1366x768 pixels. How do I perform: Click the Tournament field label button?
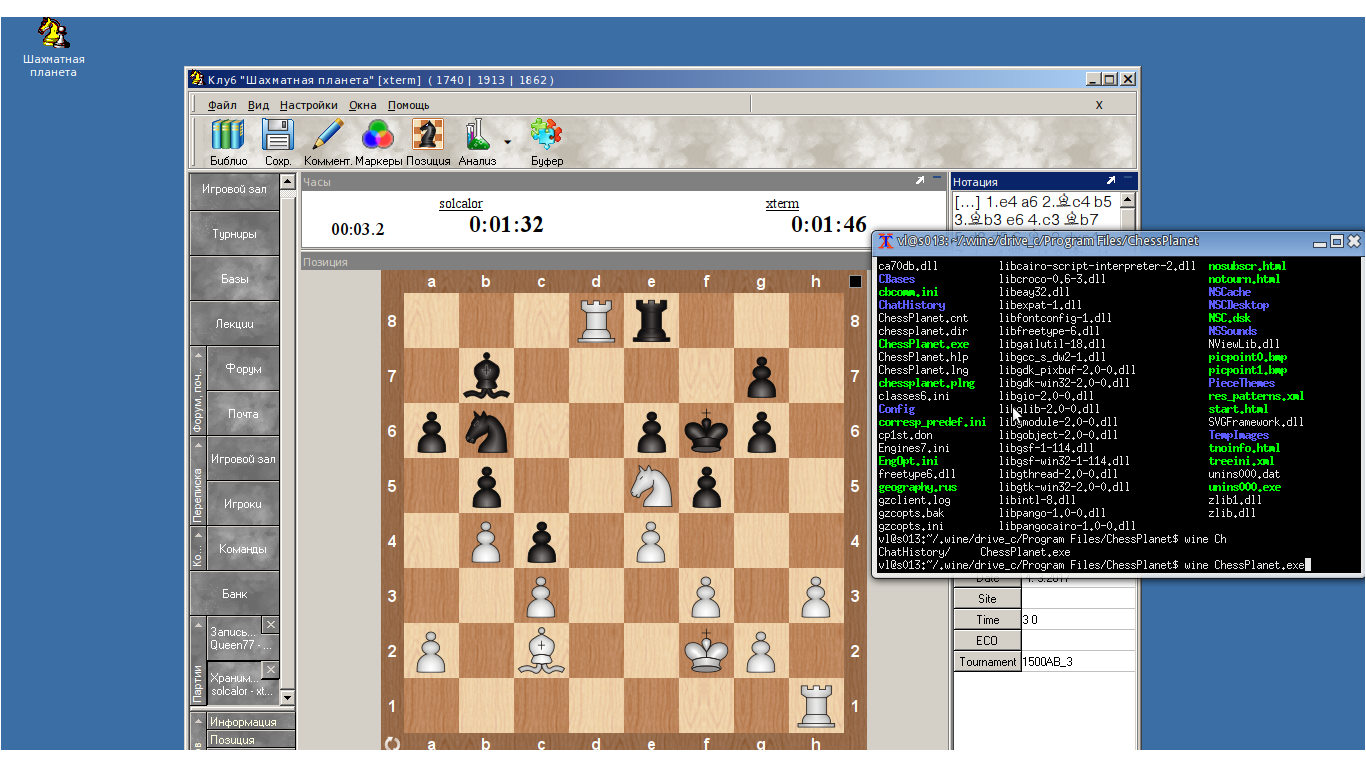[x=987, y=662]
